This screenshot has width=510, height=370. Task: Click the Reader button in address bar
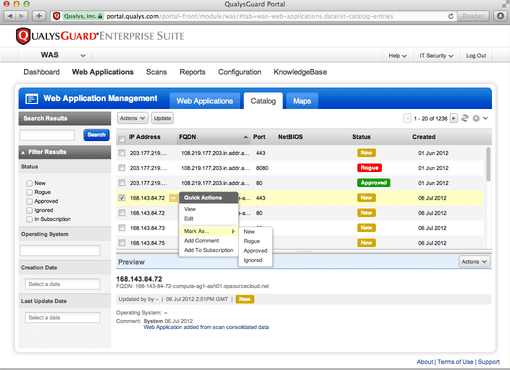point(473,16)
